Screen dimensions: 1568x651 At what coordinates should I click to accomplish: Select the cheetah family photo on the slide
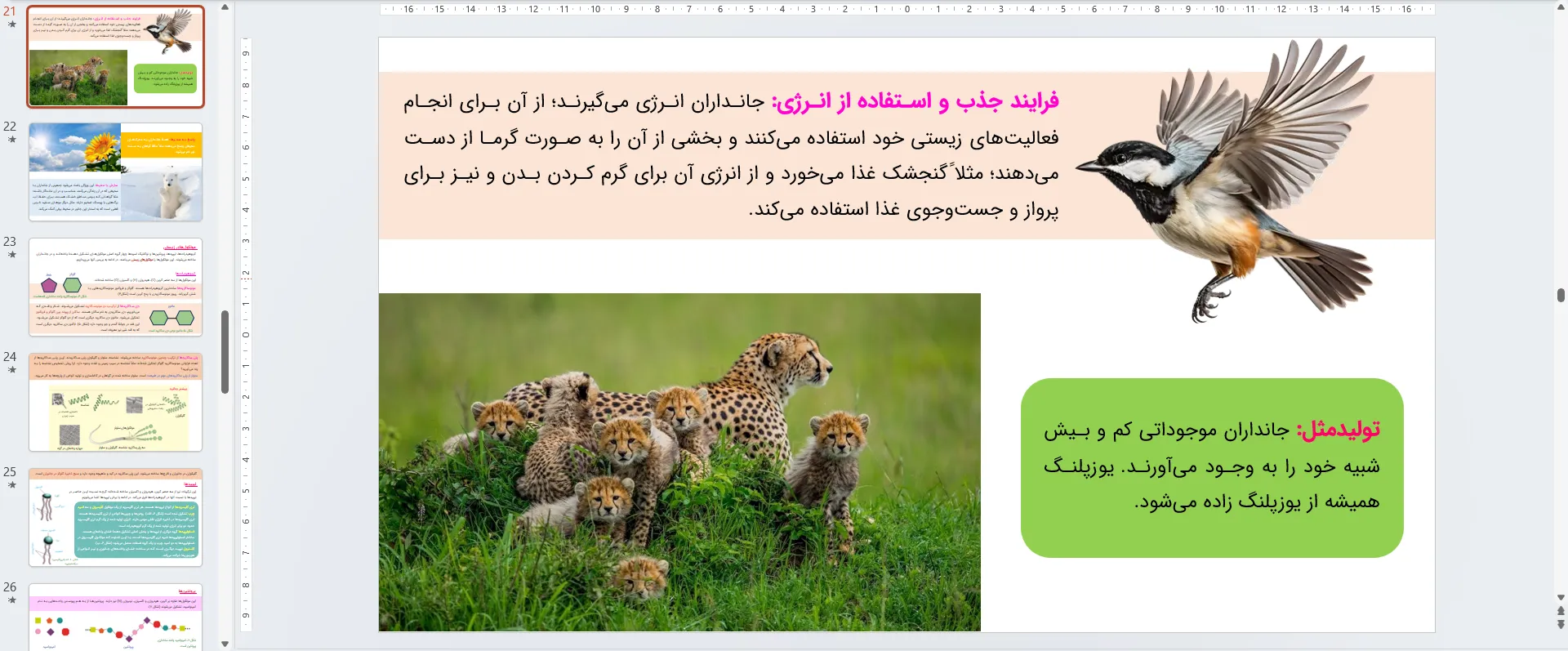tap(679, 462)
